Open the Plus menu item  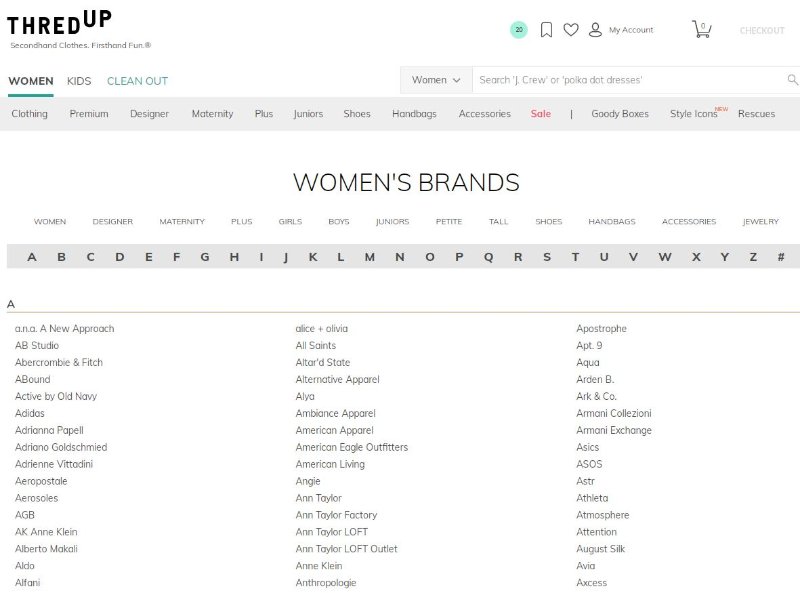[x=264, y=114]
